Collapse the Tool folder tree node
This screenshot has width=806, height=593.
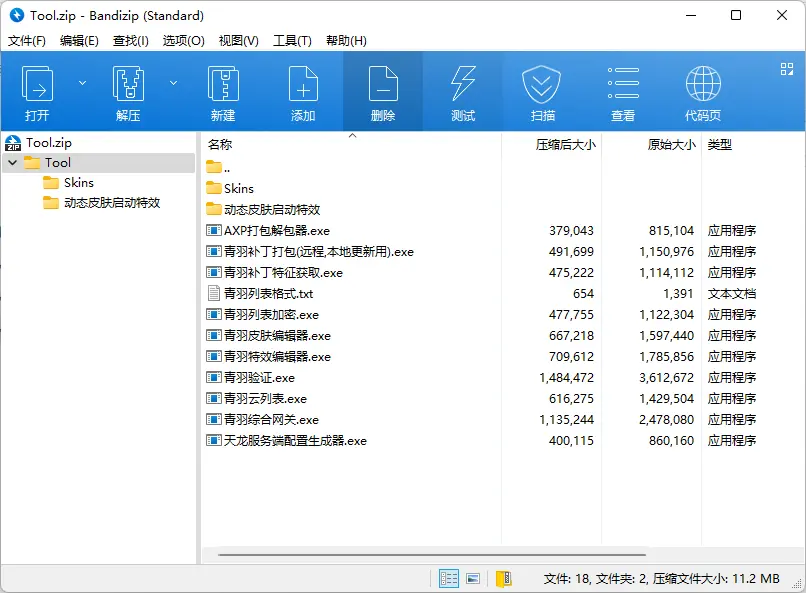coord(13,163)
